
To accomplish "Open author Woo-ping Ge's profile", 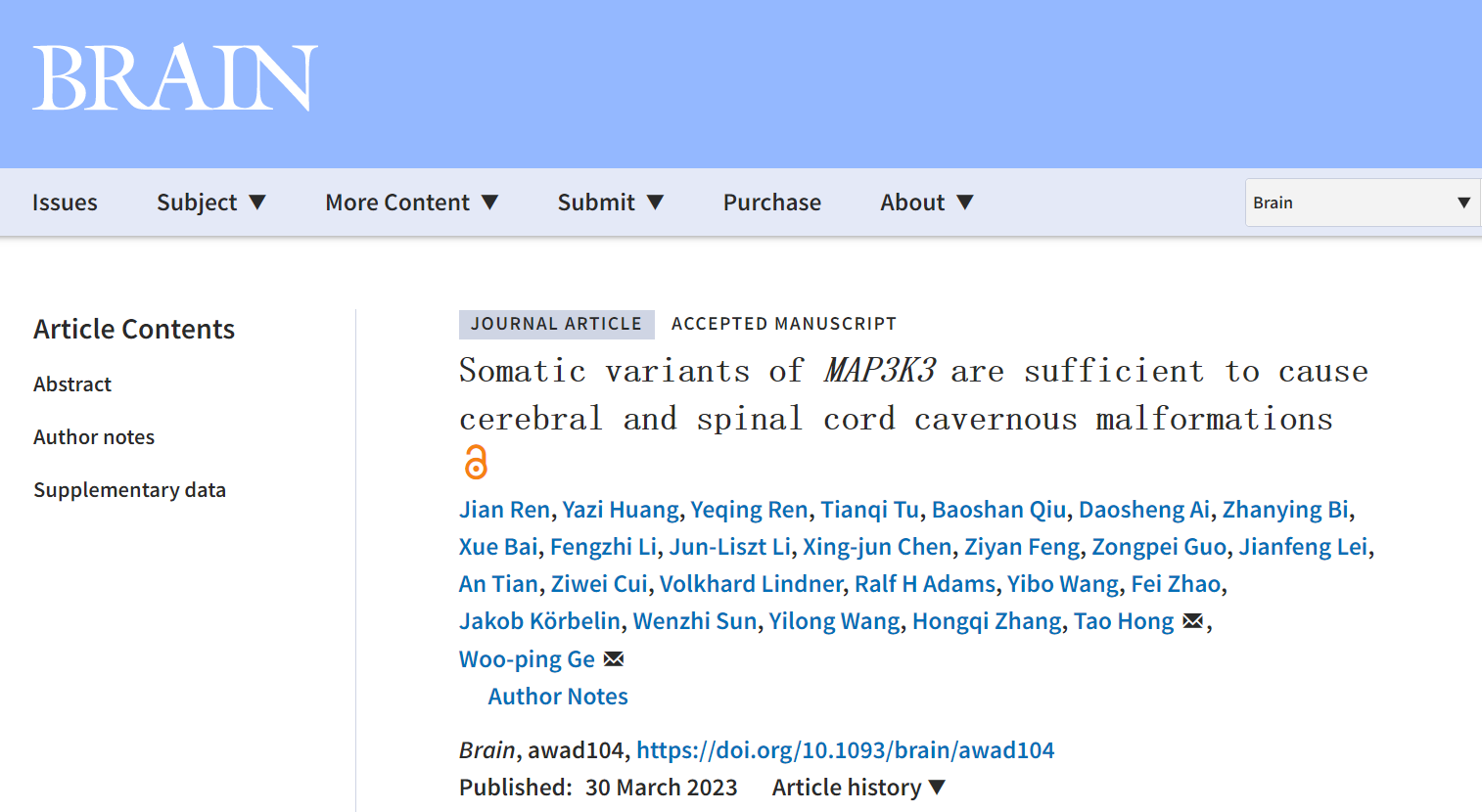I will [x=528, y=659].
